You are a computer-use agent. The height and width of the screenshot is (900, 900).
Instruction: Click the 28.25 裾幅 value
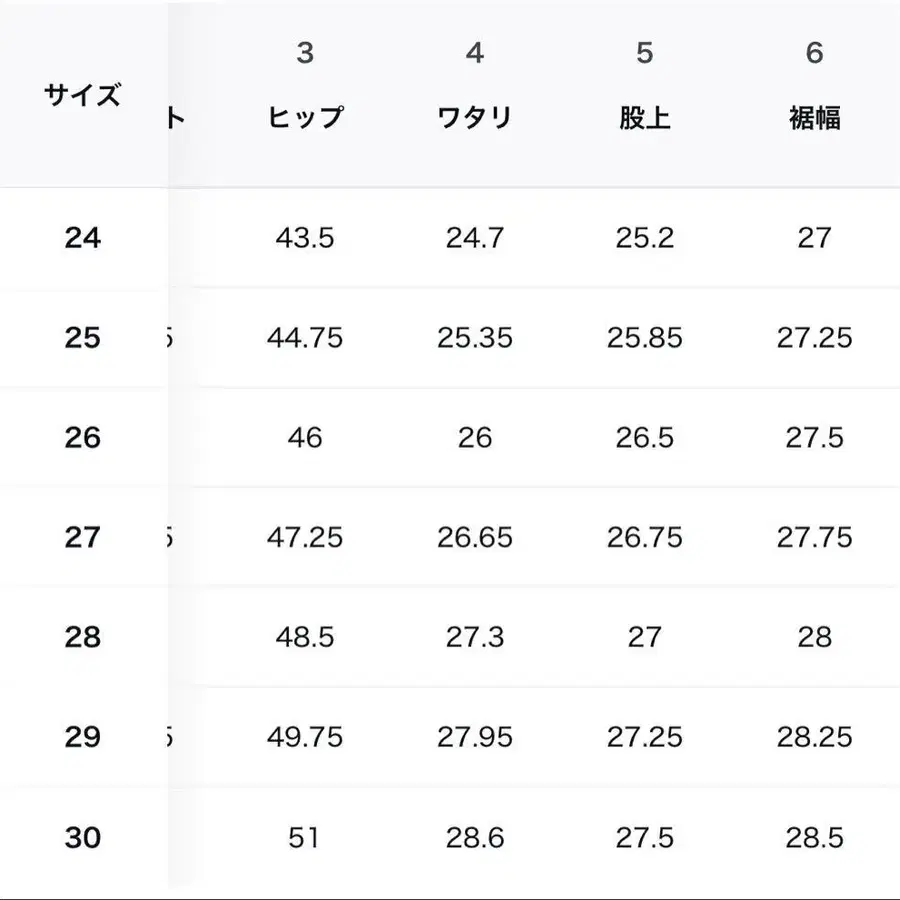(x=815, y=737)
